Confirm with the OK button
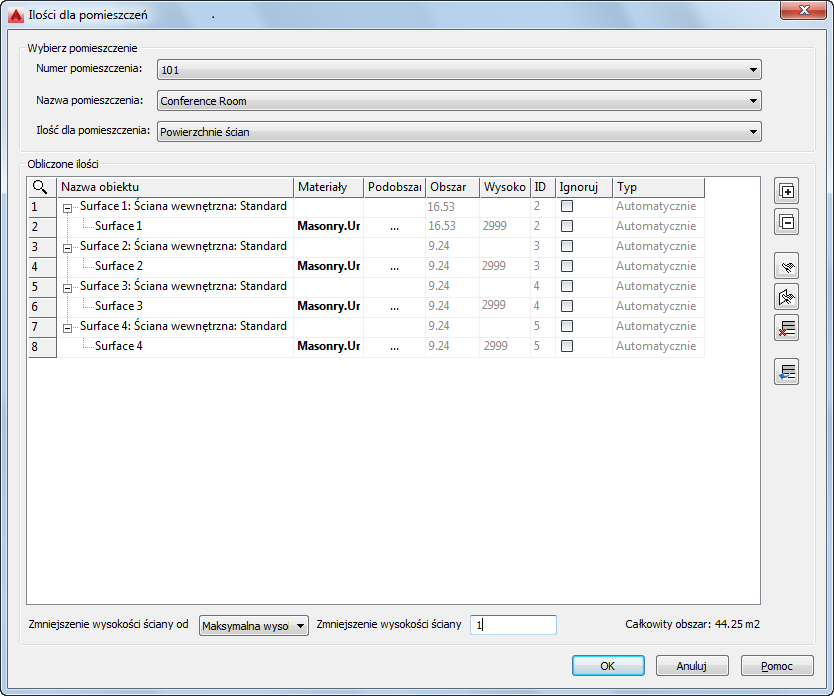 [x=608, y=666]
